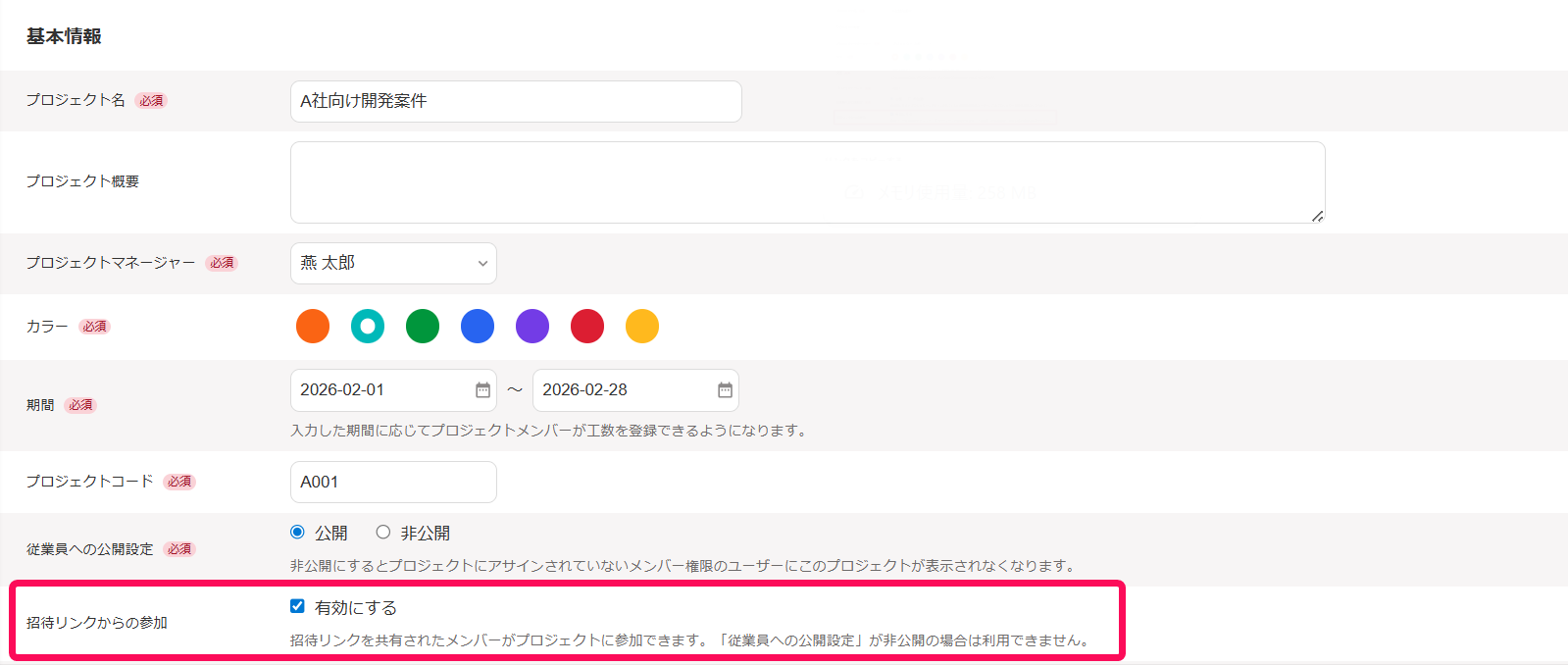
Task: Click the 従業員への公開設定 label
Action: point(90,549)
